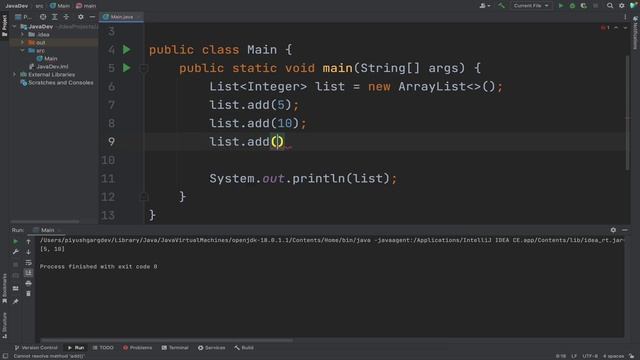Select the Main.java editor tab
Viewport: 640px width, 360px height.
tap(121, 17)
